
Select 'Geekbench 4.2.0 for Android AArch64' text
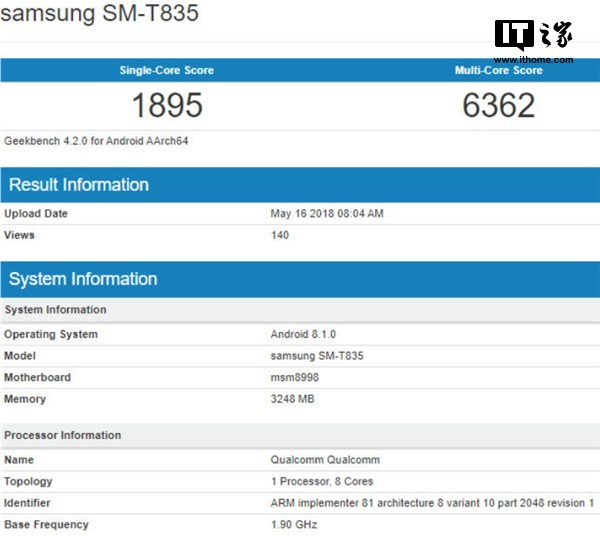tap(96, 141)
